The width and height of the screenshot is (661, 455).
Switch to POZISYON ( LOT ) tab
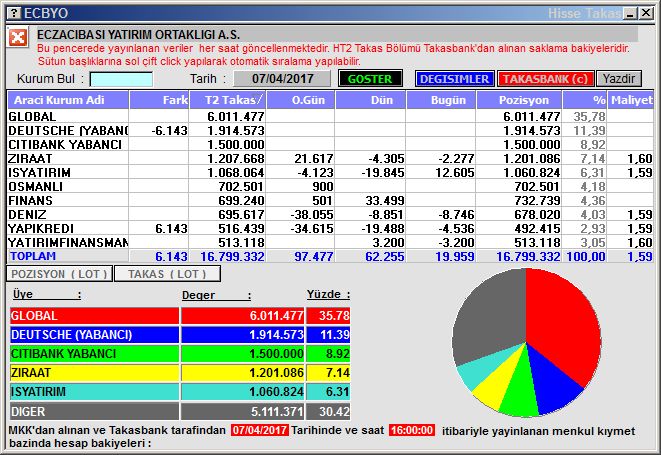(58, 273)
